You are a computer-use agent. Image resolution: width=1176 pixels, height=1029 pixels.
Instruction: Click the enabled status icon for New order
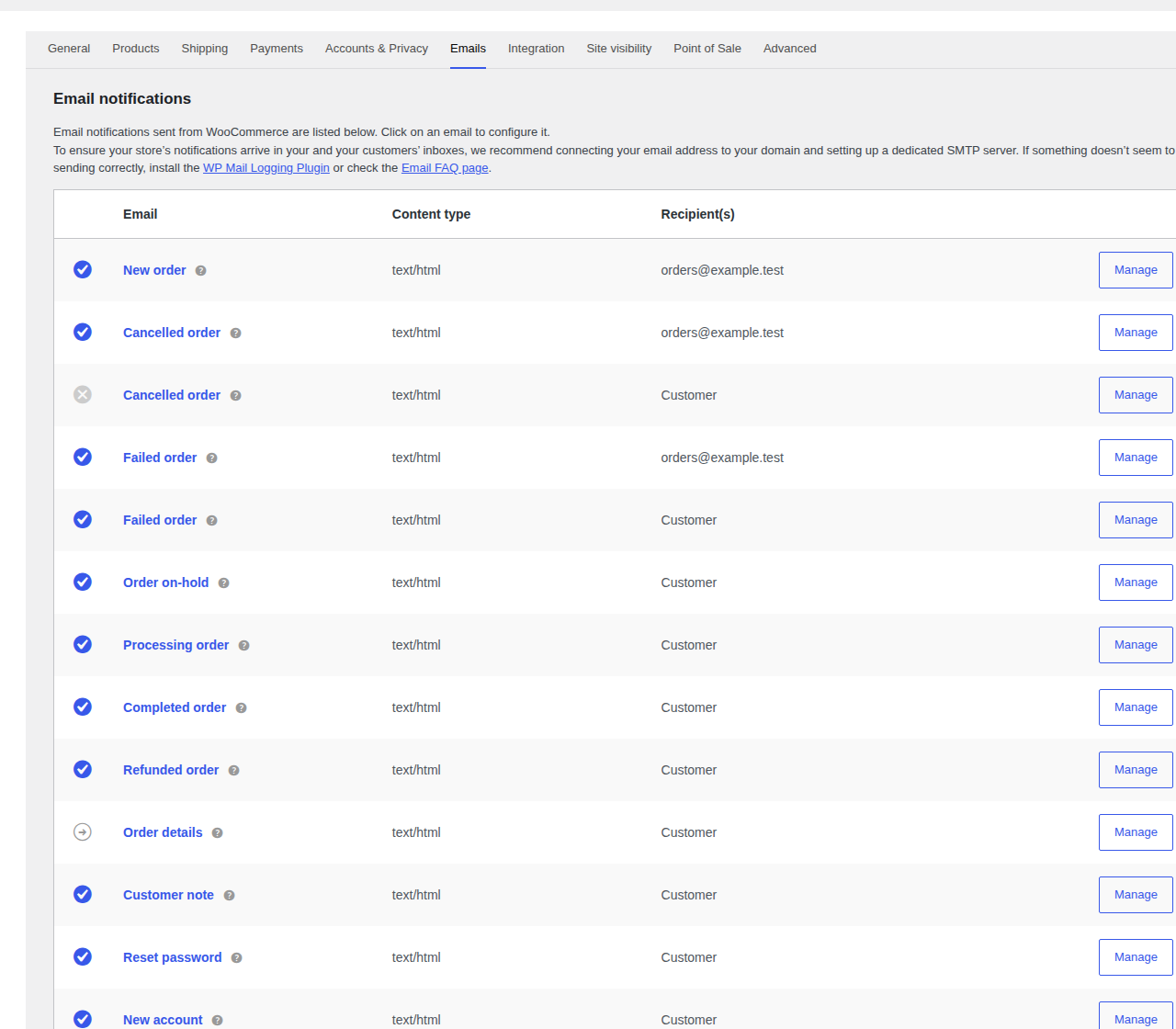[83, 269]
